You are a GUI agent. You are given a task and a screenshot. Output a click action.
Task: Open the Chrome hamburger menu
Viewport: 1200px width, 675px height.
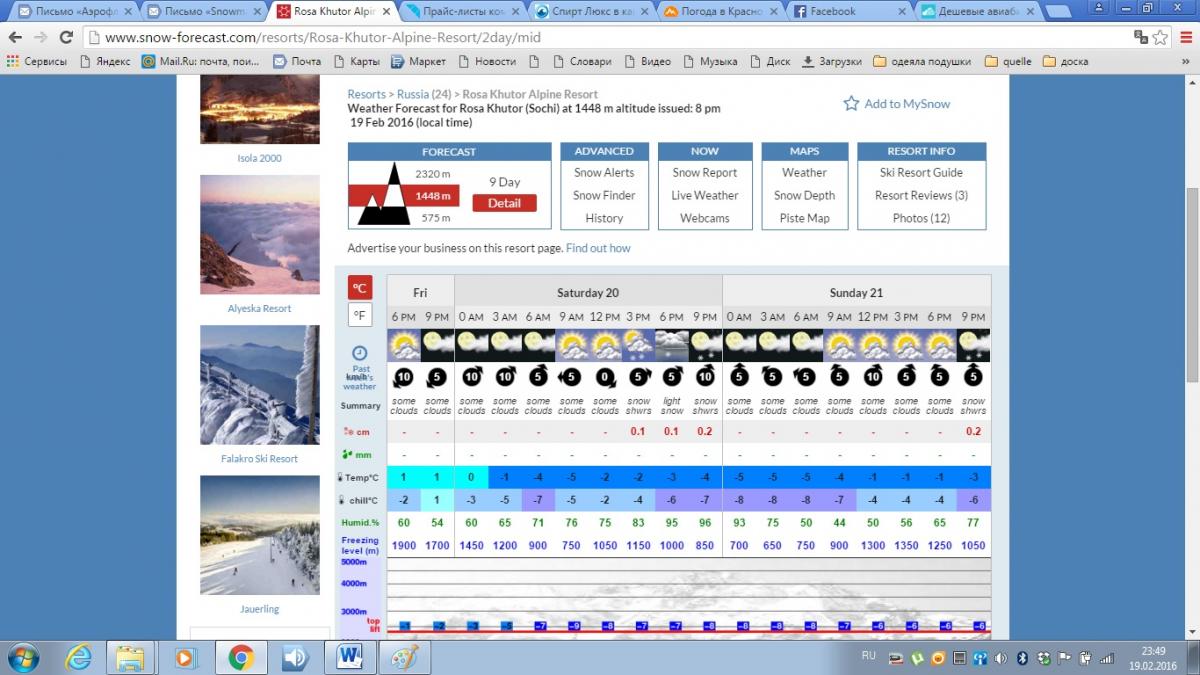tap(1185, 37)
